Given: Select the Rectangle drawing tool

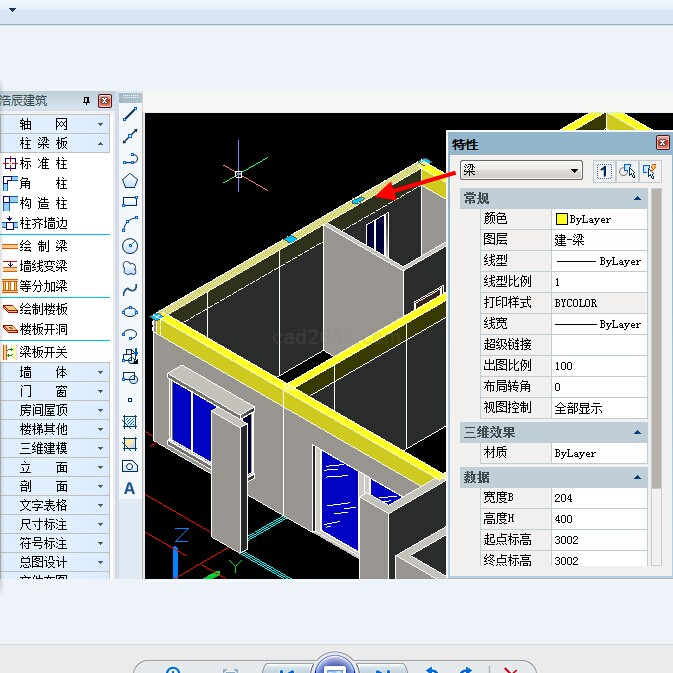Looking at the screenshot, I should (130, 202).
